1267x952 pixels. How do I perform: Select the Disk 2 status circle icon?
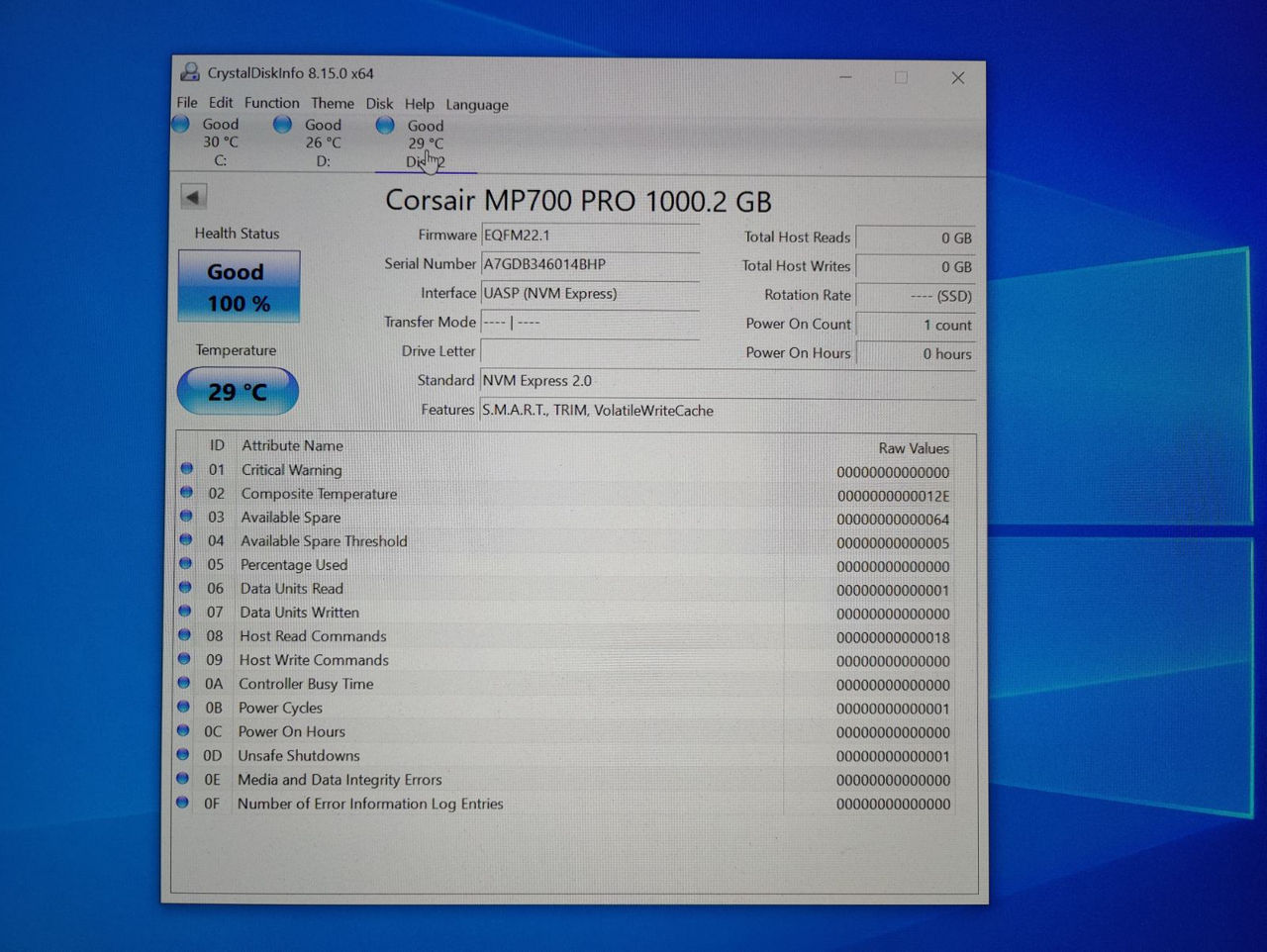(385, 126)
